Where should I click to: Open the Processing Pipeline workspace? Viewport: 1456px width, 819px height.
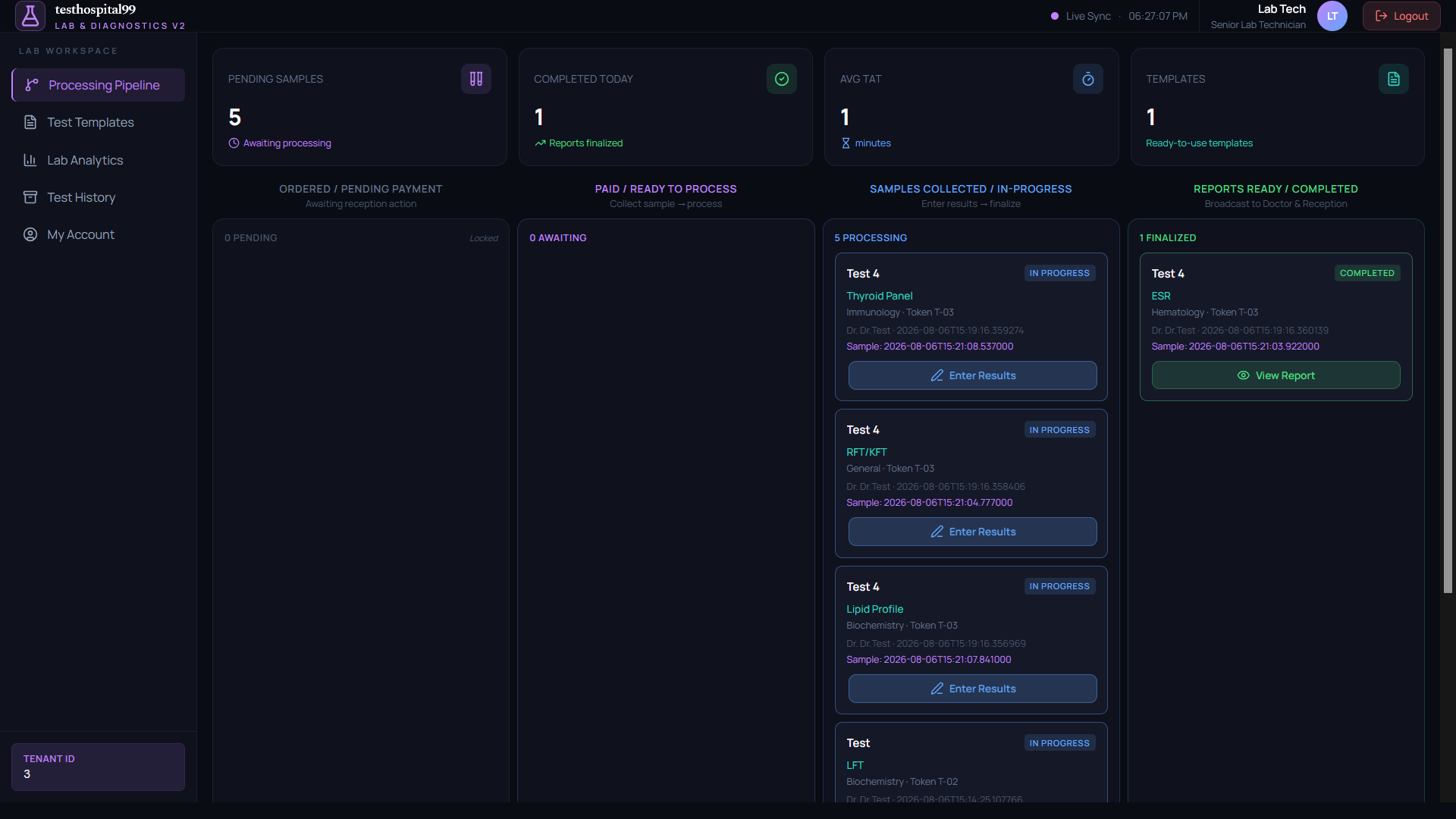coord(98,85)
